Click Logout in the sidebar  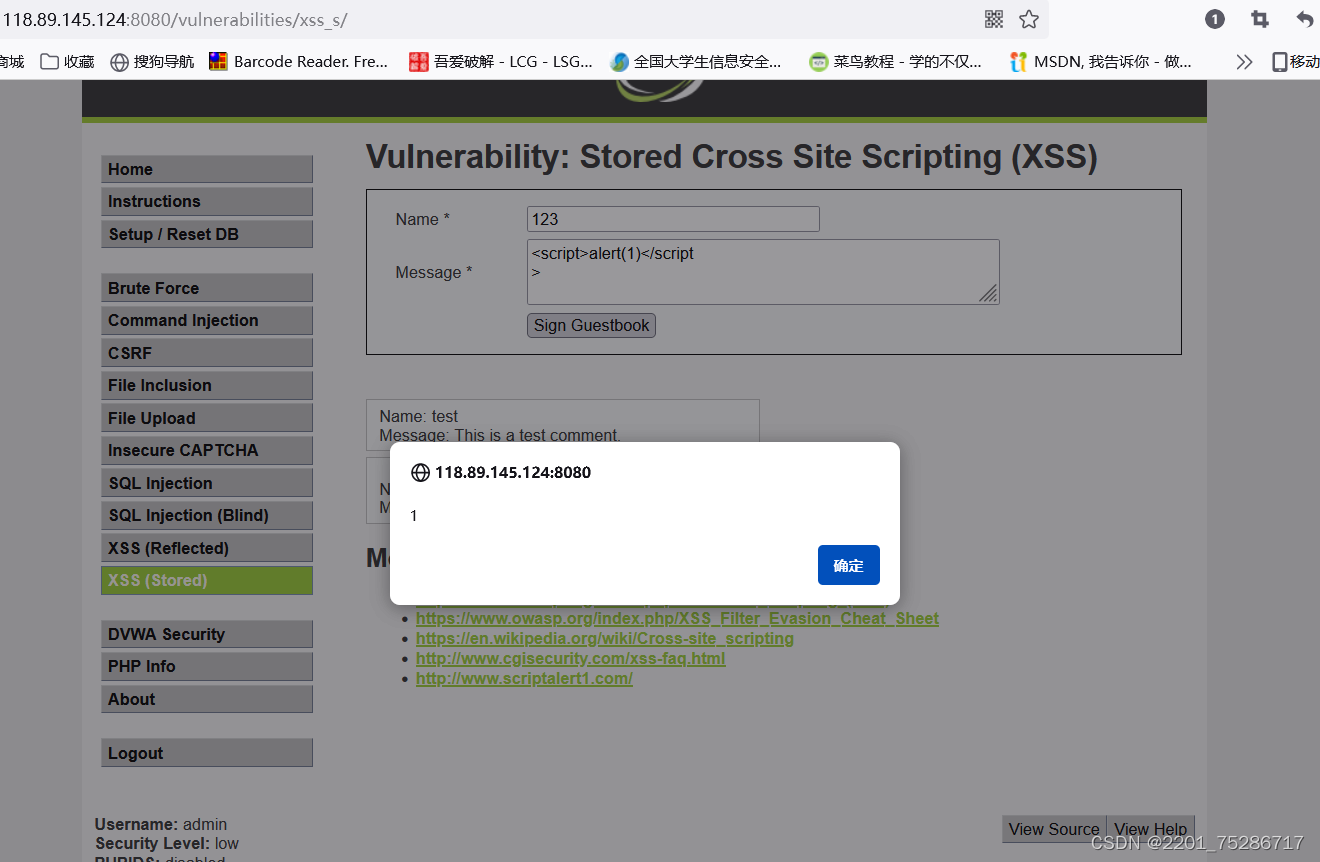pyautogui.click(x=207, y=753)
